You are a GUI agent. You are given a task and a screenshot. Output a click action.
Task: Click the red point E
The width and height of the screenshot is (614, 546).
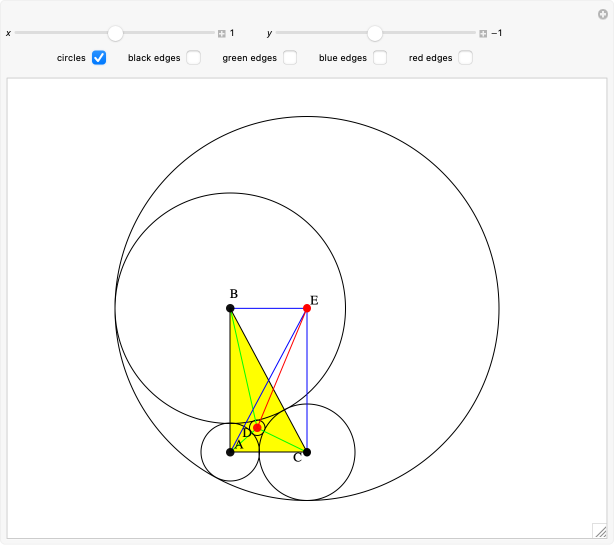307,308
